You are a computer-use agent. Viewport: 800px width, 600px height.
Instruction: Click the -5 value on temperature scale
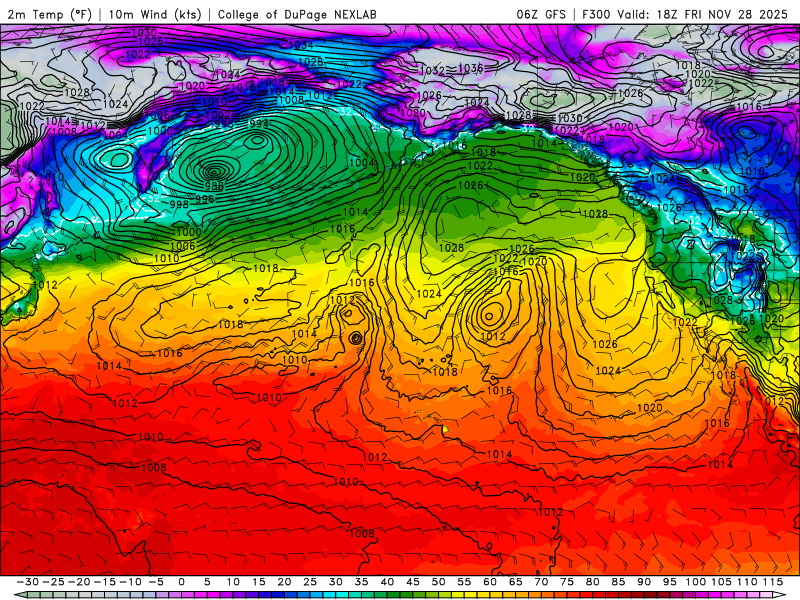[x=156, y=582]
